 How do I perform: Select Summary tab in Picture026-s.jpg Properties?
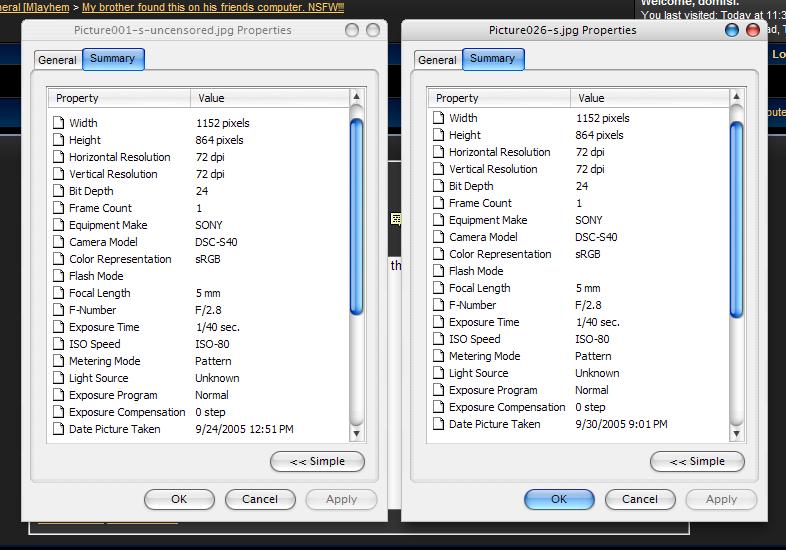pos(493,59)
